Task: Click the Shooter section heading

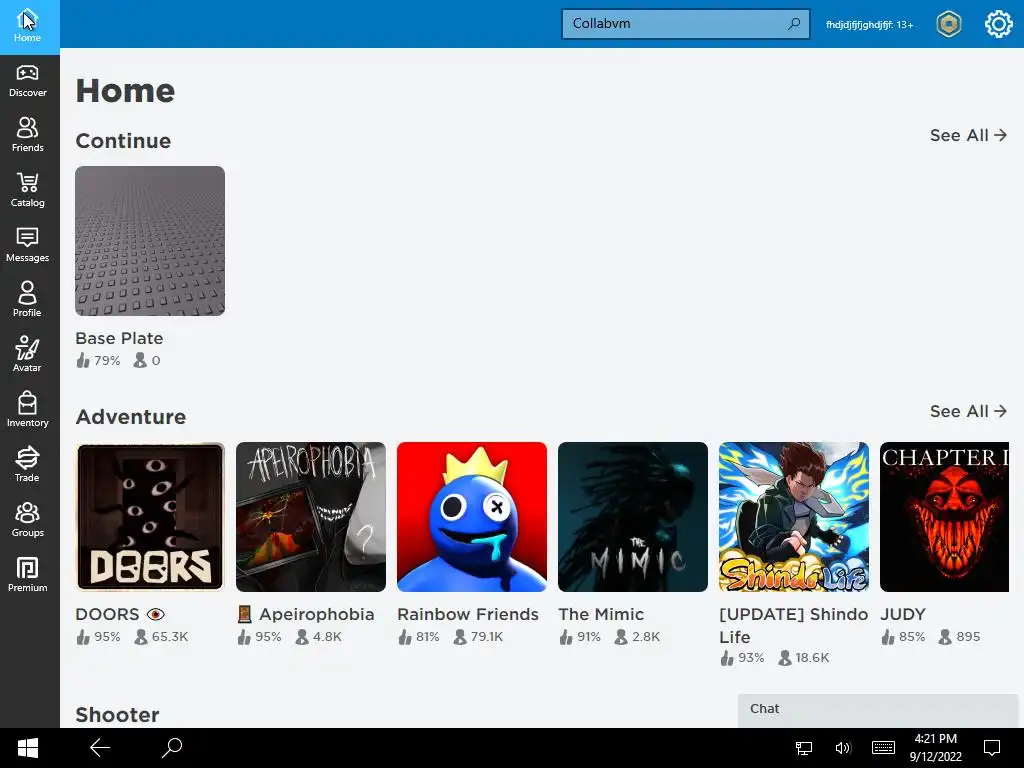Action: click(x=118, y=715)
